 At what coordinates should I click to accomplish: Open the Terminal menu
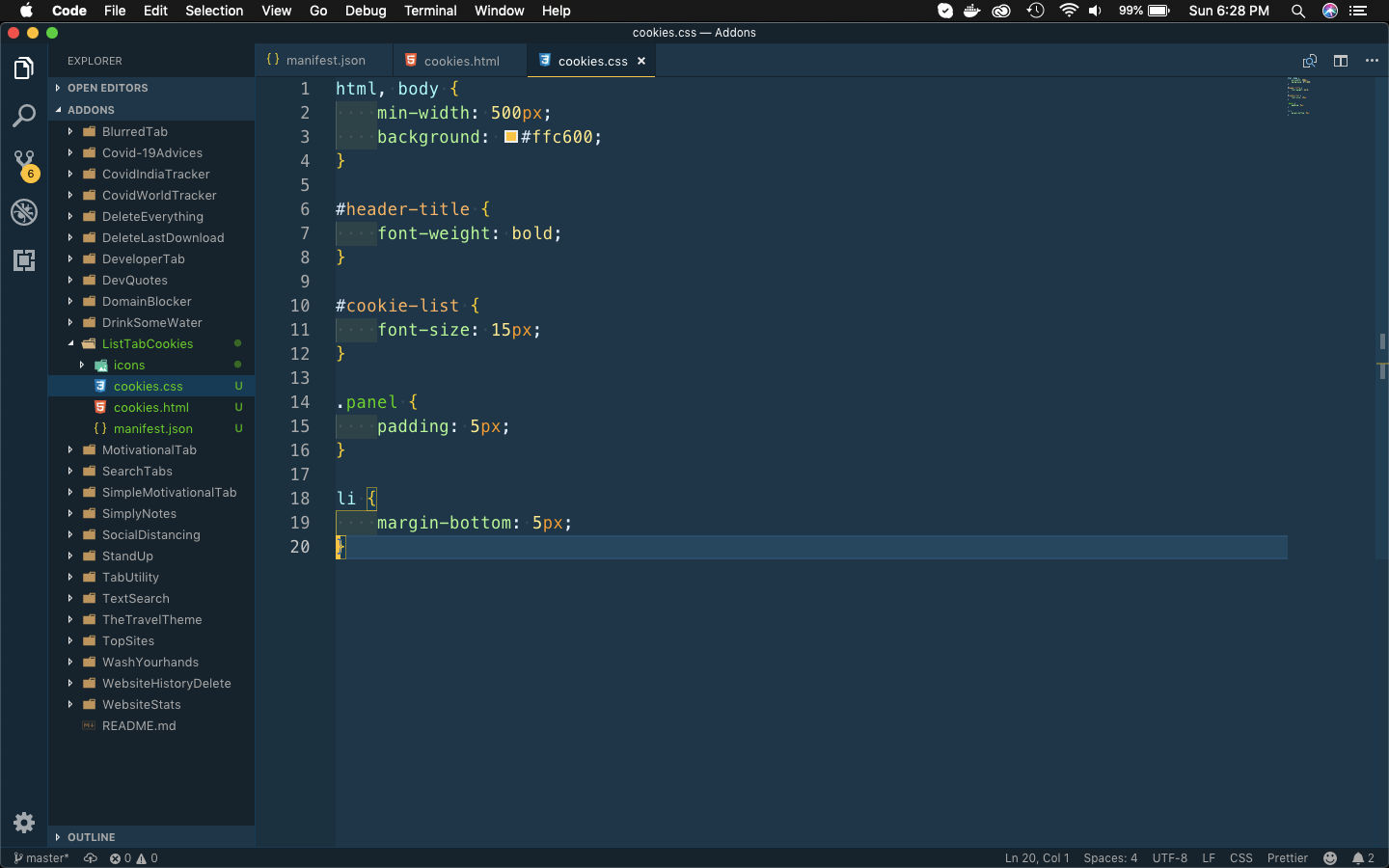tap(430, 11)
